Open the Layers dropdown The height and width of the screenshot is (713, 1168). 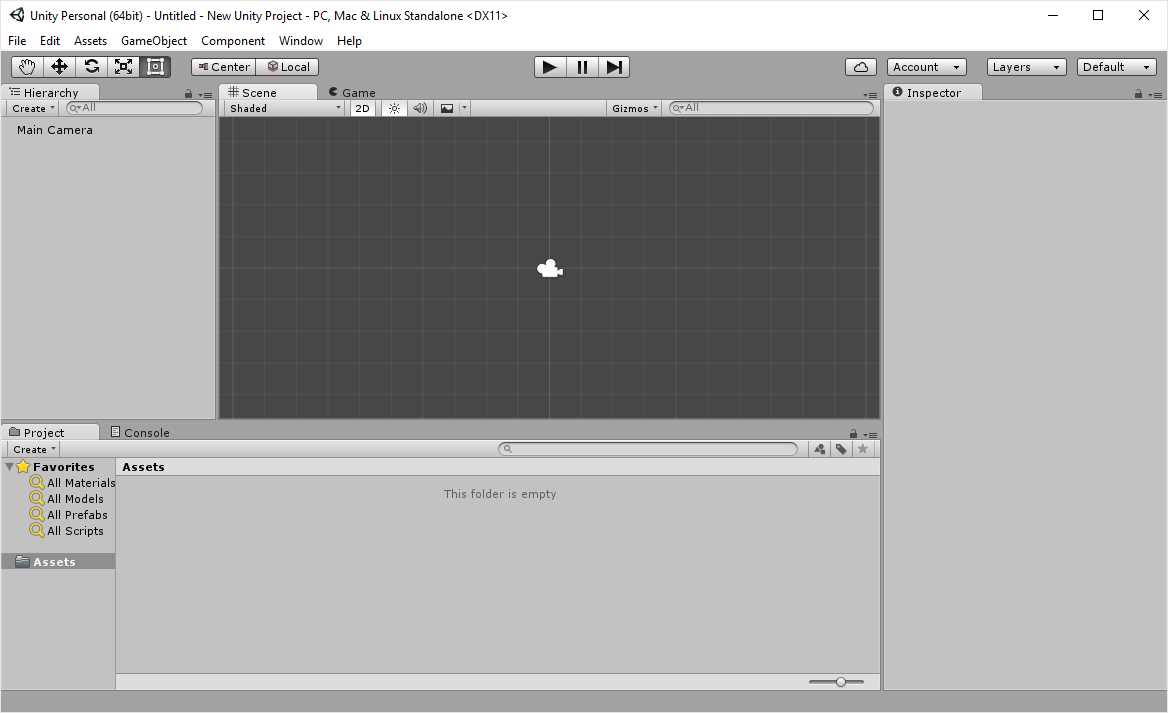click(x=1026, y=66)
